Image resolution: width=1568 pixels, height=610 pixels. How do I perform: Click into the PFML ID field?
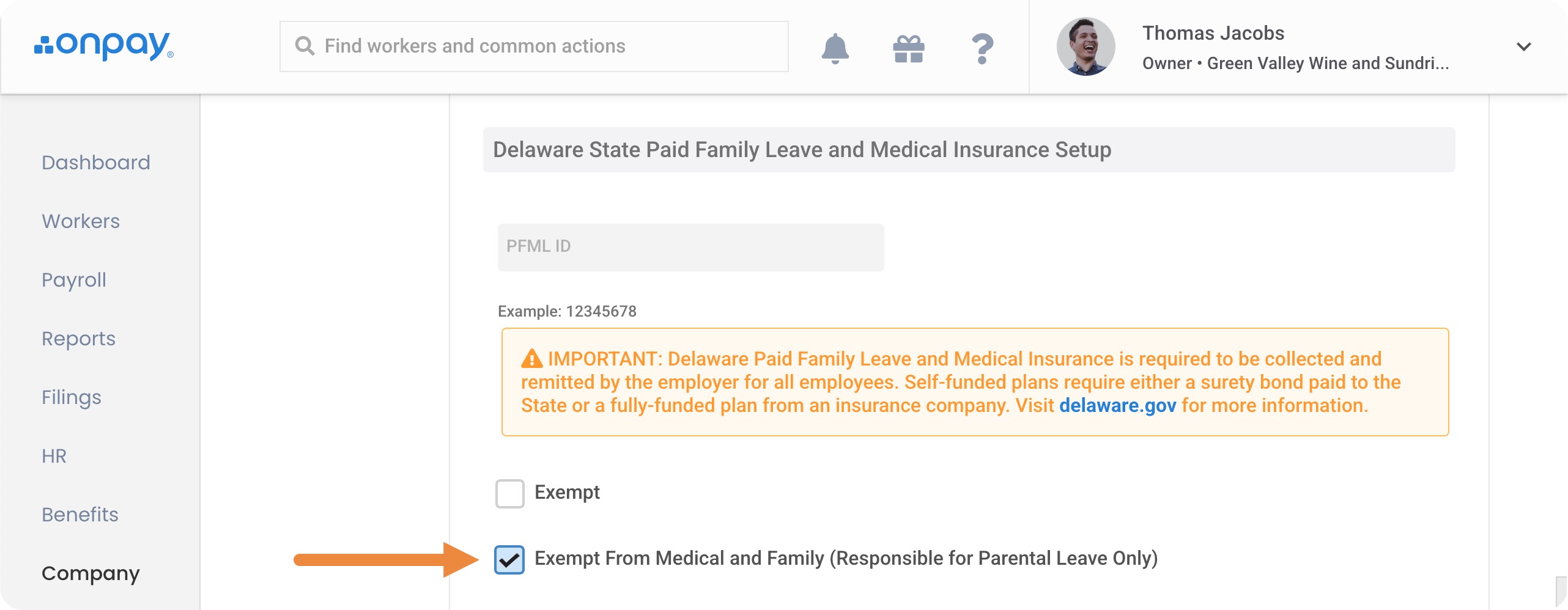click(690, 247)
